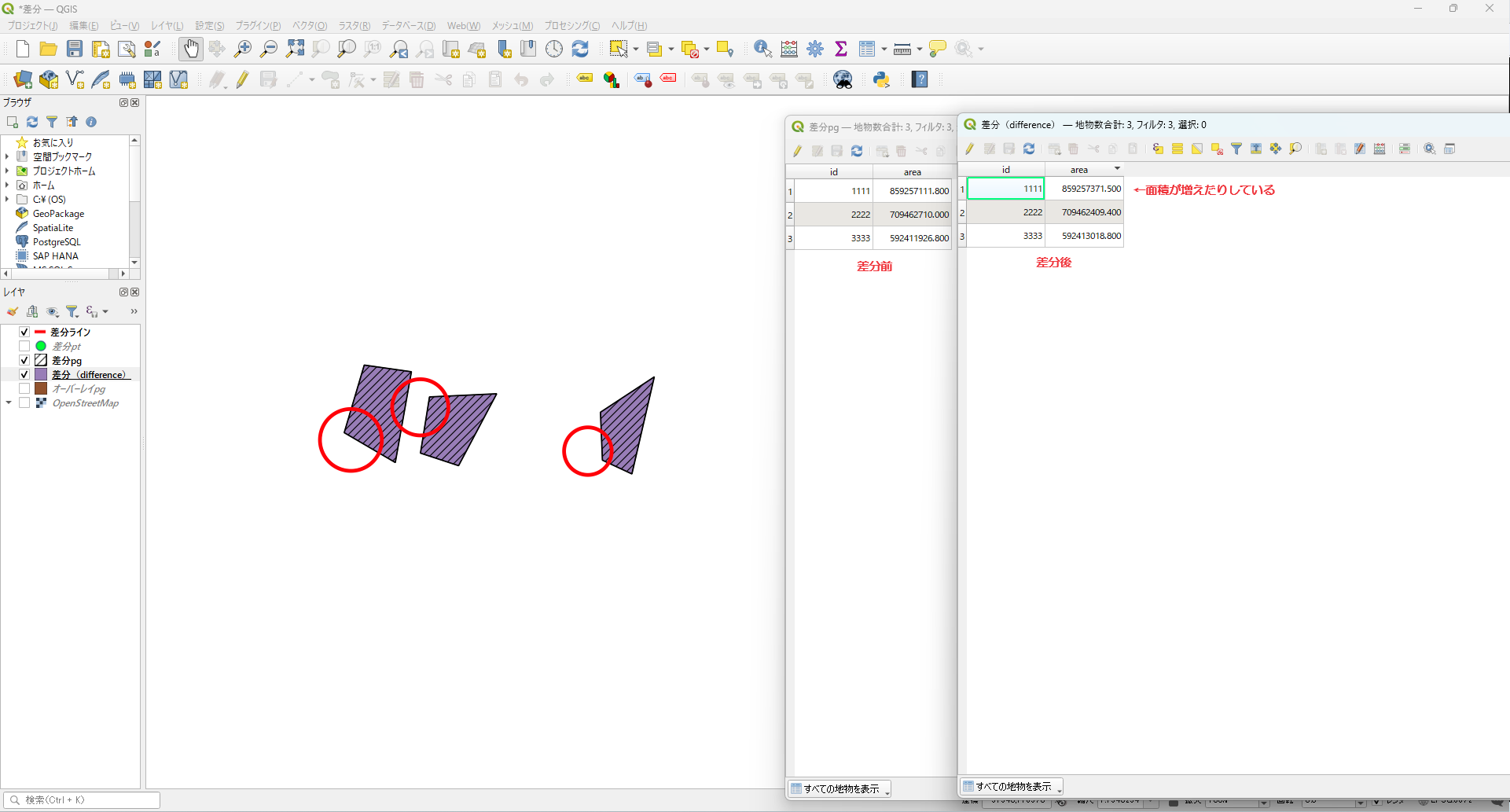The width and height of the screenshot is (1510, 812).
Task: Click the Zoom In magnifier tool
Action: [243, 49]
